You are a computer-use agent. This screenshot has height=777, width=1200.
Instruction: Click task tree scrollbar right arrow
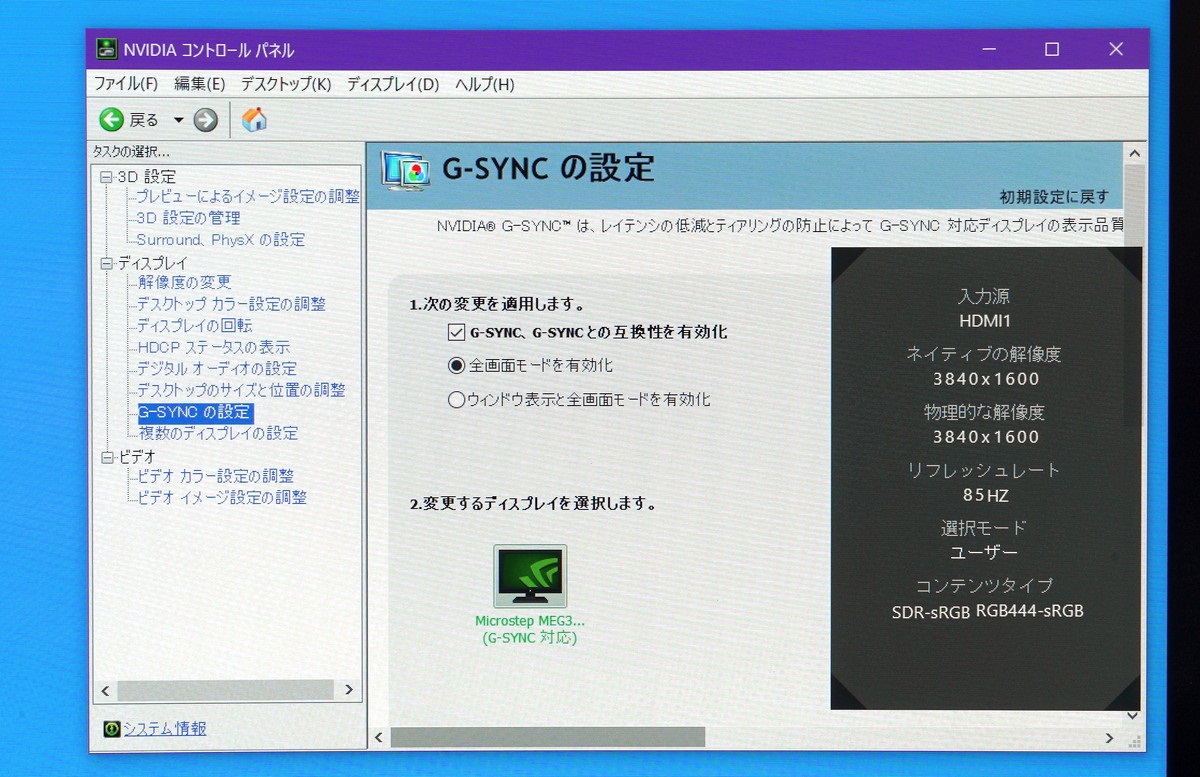coord(349,690)
